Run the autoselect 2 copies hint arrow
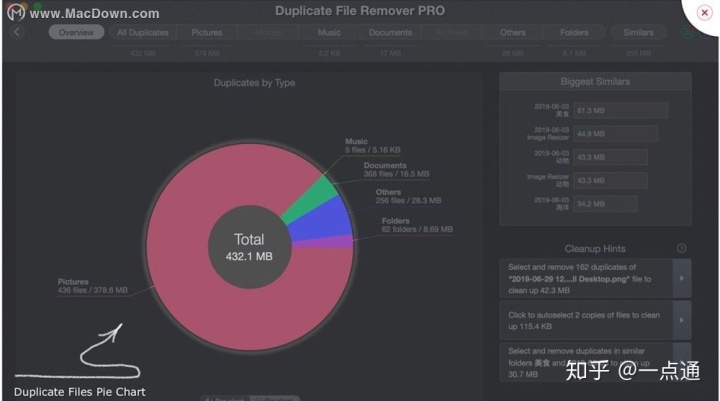This screenshot has height=401, width=720. [x=682, y=320]
